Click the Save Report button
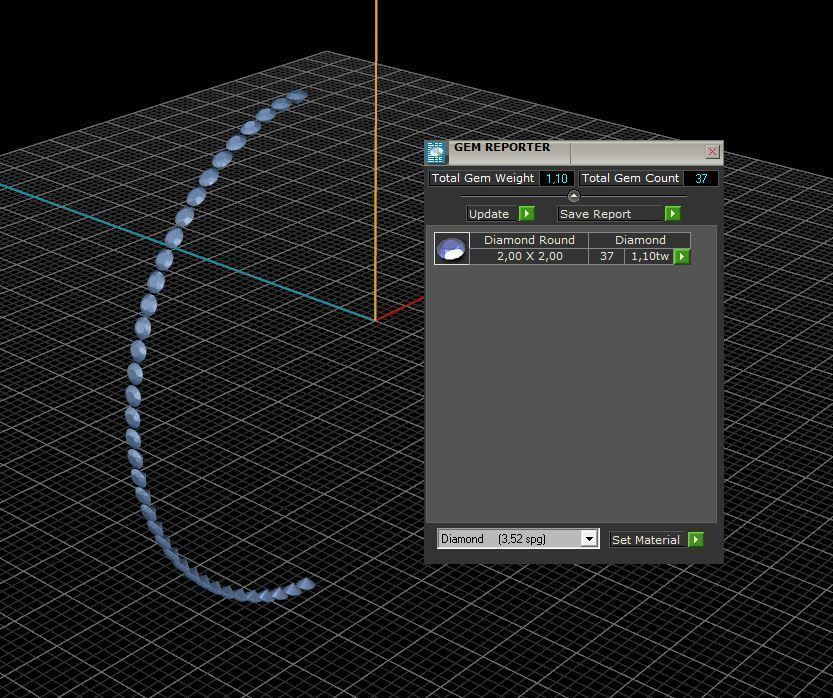Screen dimensions: 833x698 point(610,214)
